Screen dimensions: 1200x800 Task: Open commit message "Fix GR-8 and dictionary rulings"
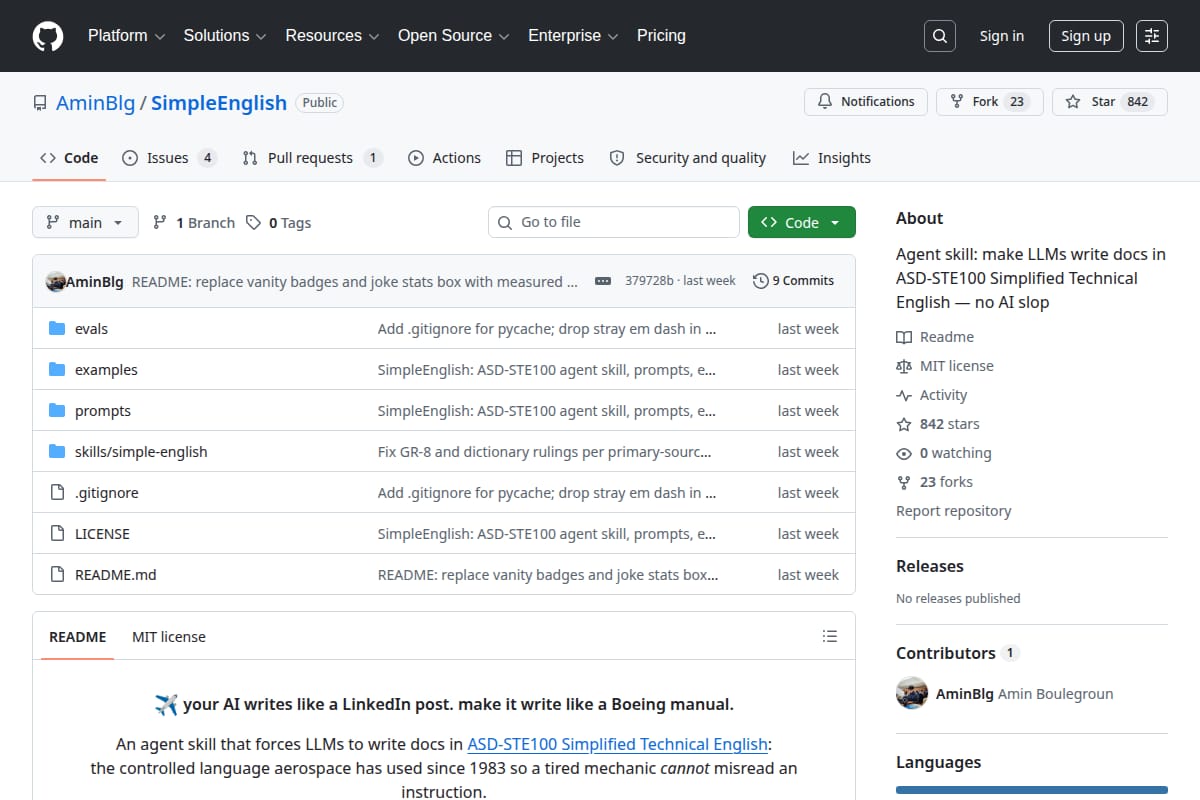click(x=545, y=451)
